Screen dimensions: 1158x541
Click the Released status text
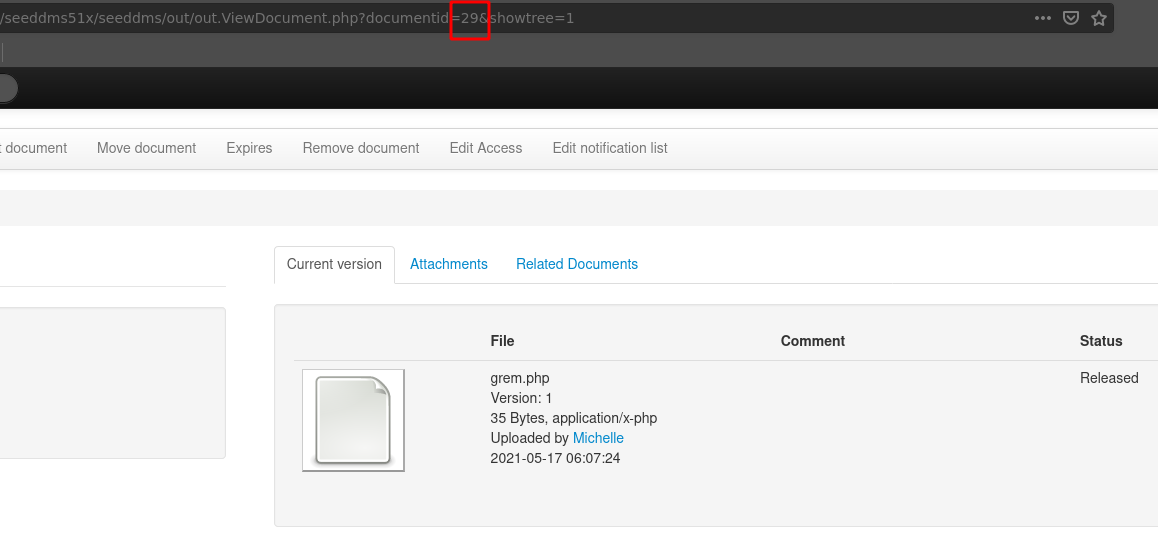pyautogui.click(x=1108, y=378)
